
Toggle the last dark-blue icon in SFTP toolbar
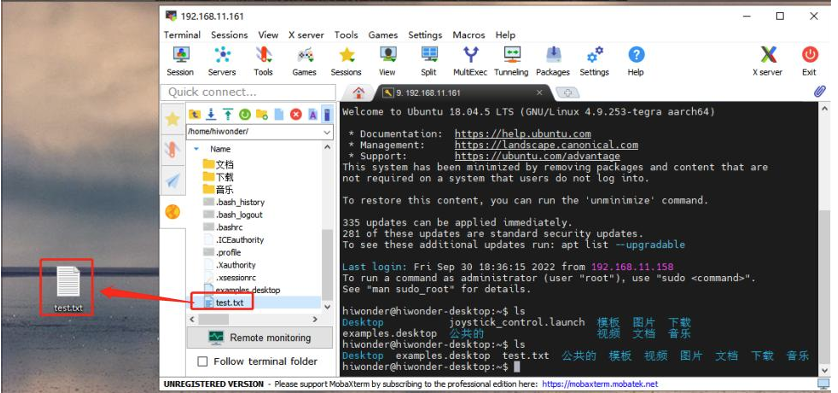coord(328,114)
